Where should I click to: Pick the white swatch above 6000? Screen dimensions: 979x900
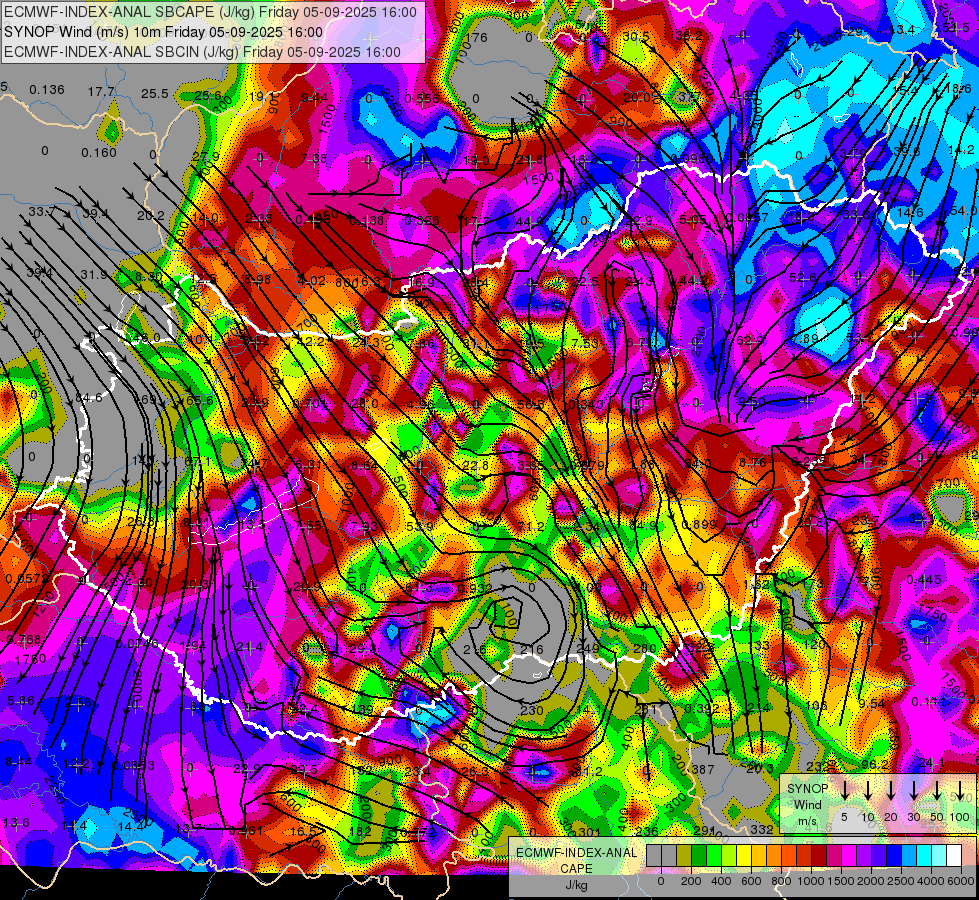click(x=953, y=856)
